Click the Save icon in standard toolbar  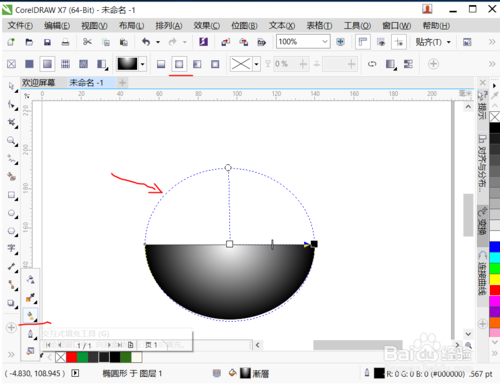click(47, 42)
